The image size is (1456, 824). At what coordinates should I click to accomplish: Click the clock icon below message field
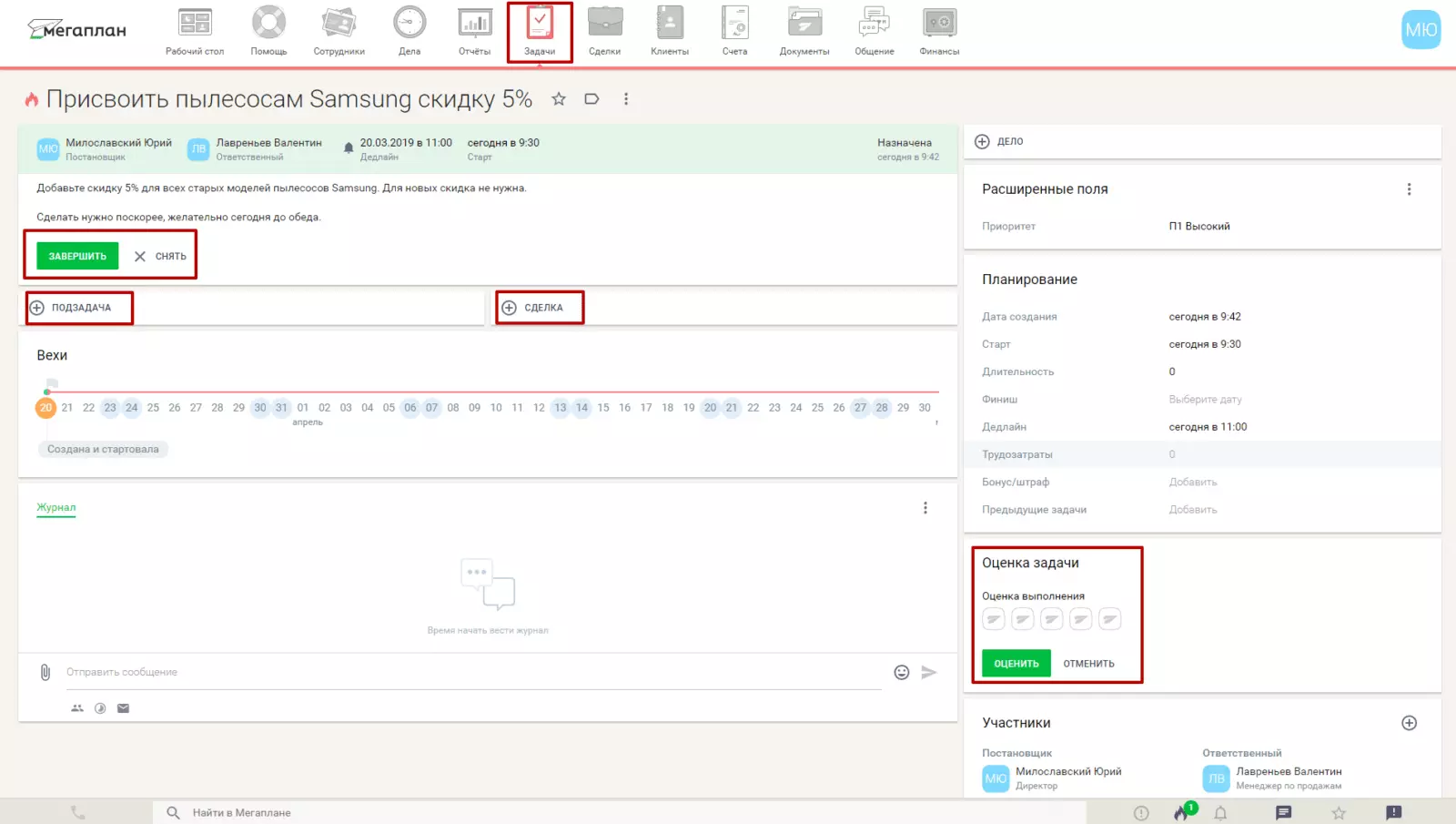(x=100, y=708)
